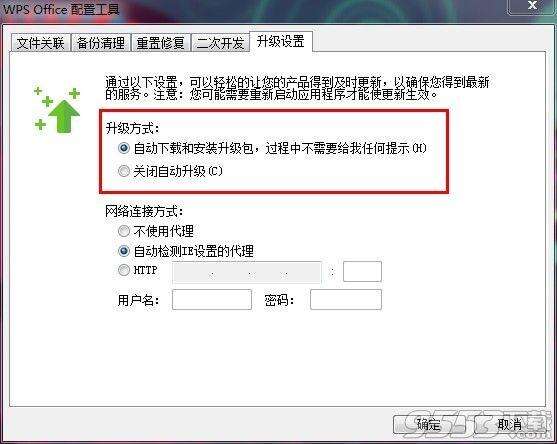
Task: Select the 重置修复 tab
Action: pos(161,43)
